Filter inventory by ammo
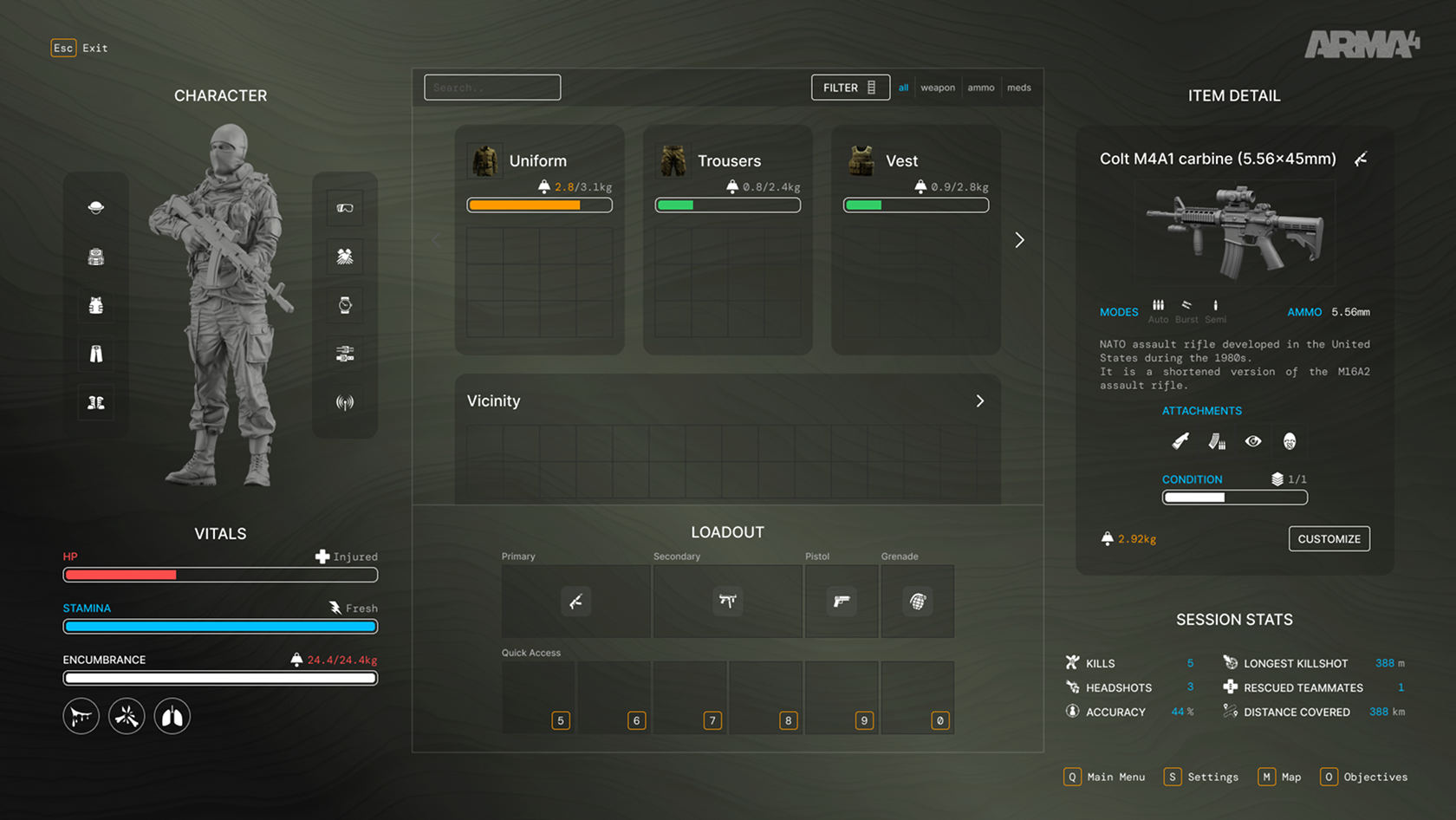The width and height of the screenshot is (1456, 820). (x=981, y=88)
